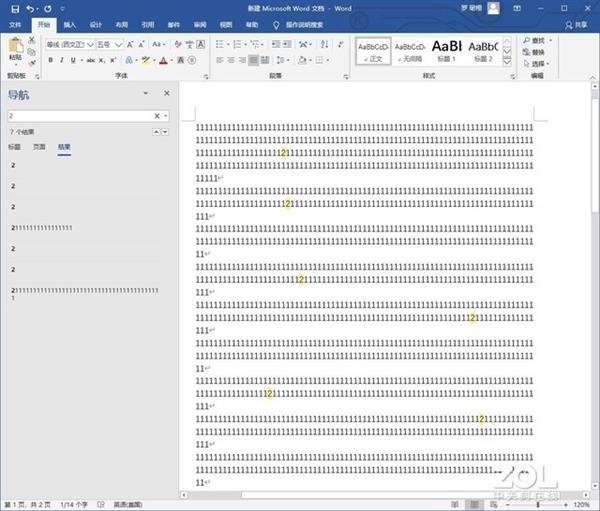
Task: Open the font size dropdown
Action: pyautogui.click(x=119, y=45)
